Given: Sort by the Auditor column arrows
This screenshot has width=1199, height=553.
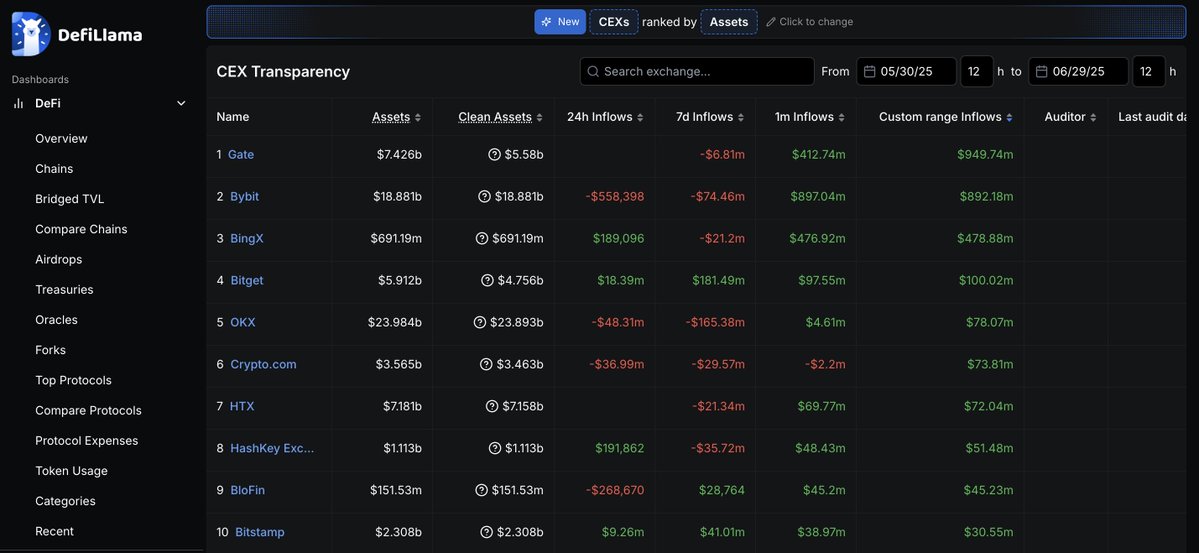Looking at the screenshot, I should coord(1093,117).
